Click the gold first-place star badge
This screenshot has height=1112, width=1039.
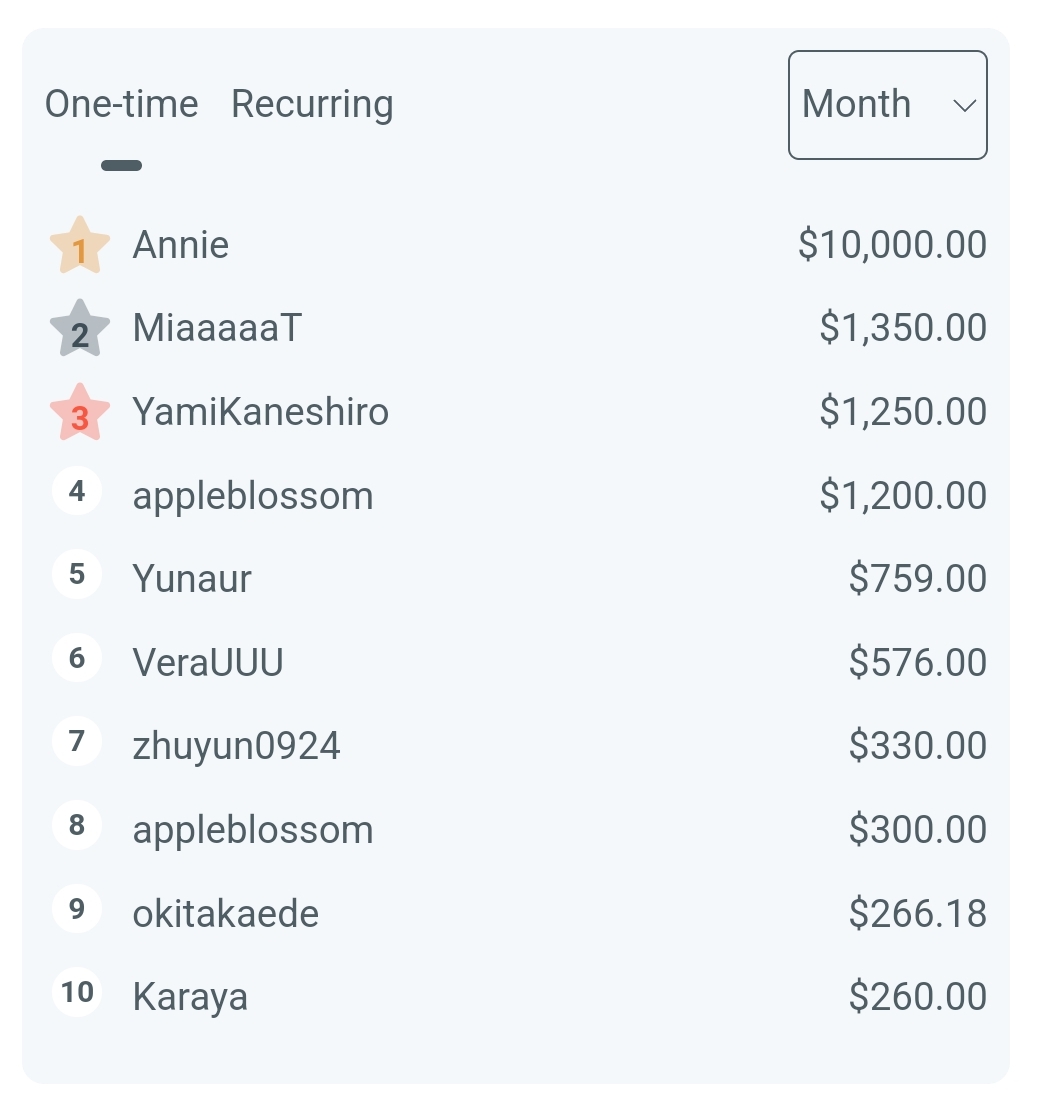[x=79, y=245]
